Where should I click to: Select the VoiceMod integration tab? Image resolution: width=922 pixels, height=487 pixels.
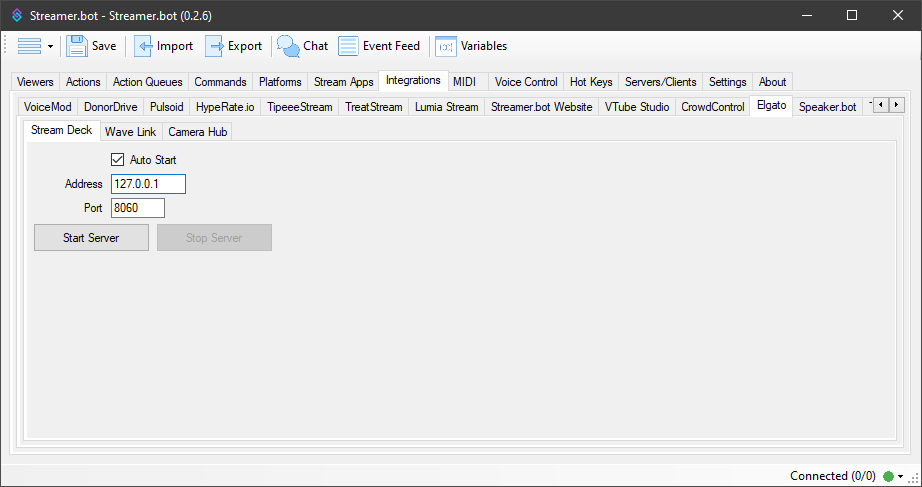(48, 107)
